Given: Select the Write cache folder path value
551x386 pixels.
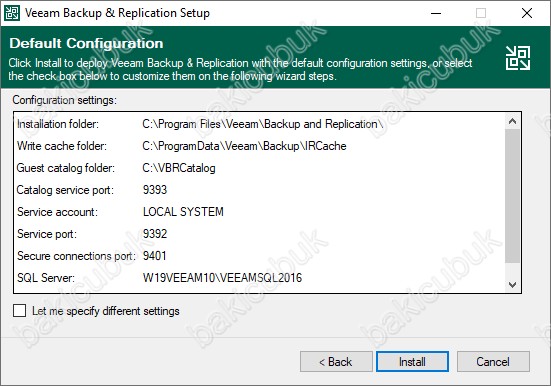Looking at the screenshot, I should coord(244,146).
